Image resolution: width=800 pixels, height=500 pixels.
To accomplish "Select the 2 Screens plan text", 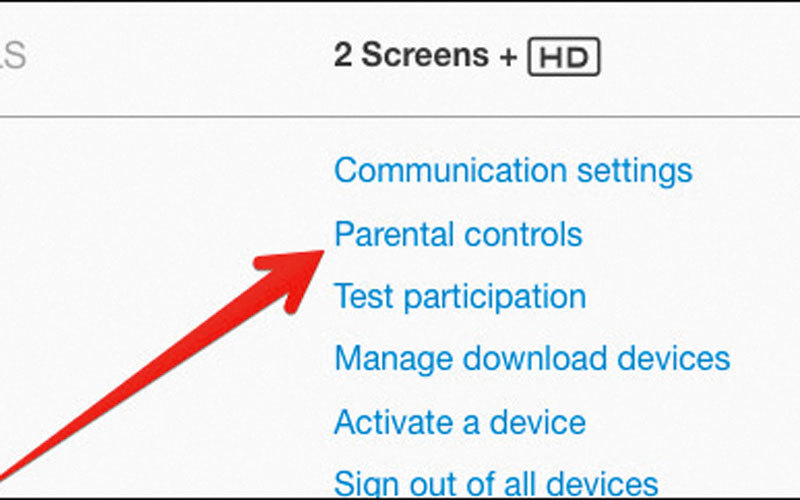I will pos(413,56).
